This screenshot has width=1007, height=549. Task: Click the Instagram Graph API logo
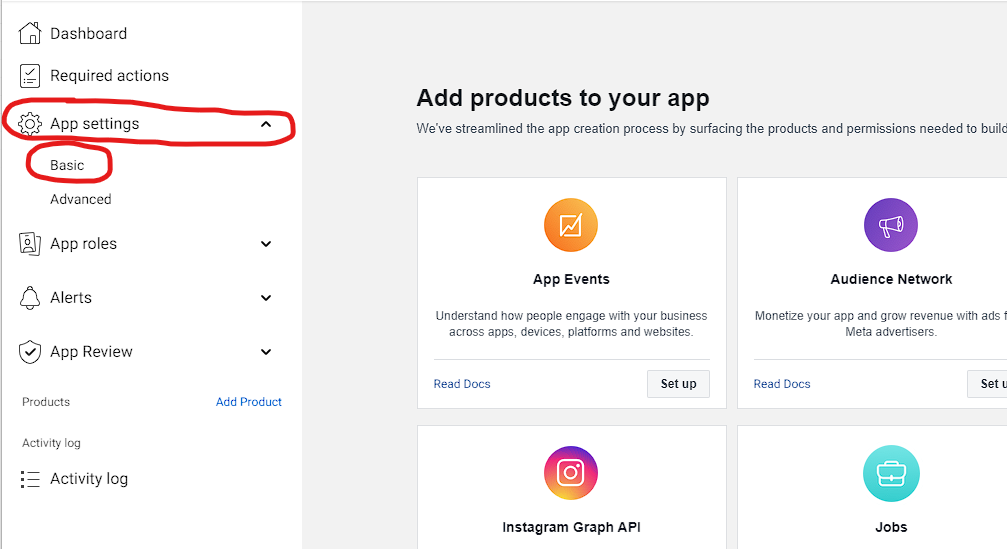point(571,473)
